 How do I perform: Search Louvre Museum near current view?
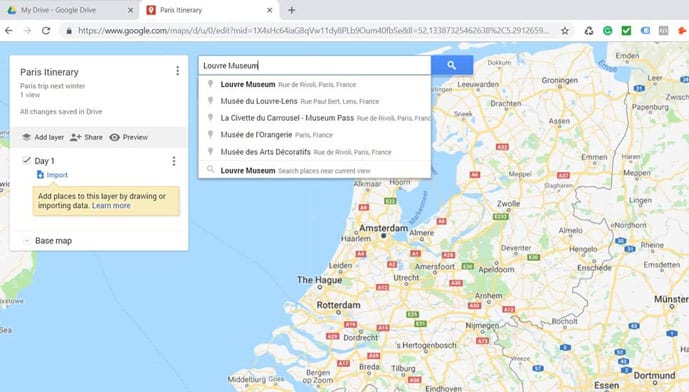click(x=315, y=171)
